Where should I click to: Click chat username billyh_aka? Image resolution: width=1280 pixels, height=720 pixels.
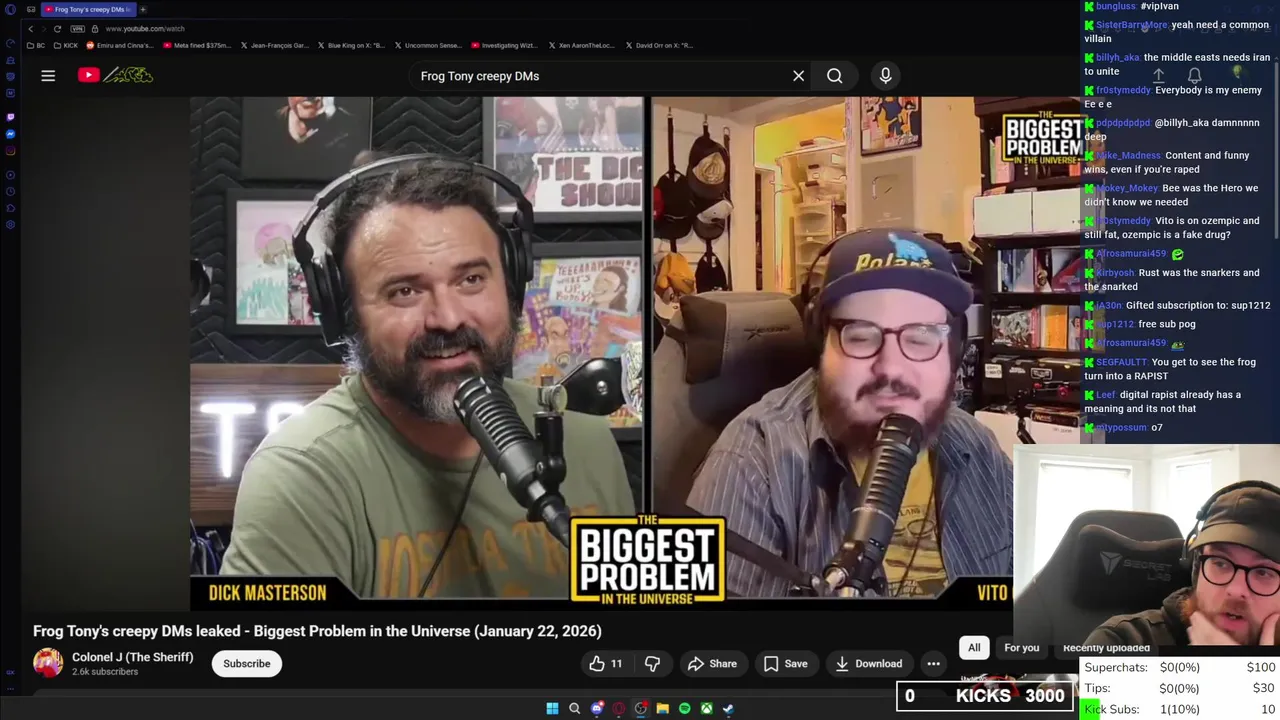[x=1117, y=58]
